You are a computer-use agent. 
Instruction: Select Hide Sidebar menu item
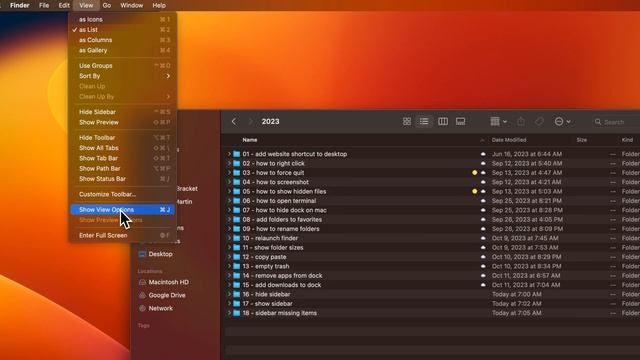[x=122, y=112]
